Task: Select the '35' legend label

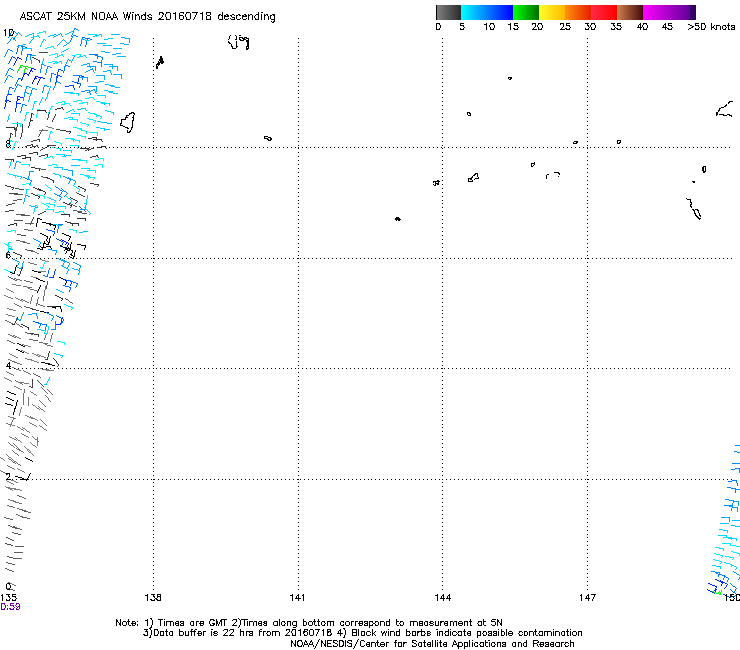Action: 616,27
